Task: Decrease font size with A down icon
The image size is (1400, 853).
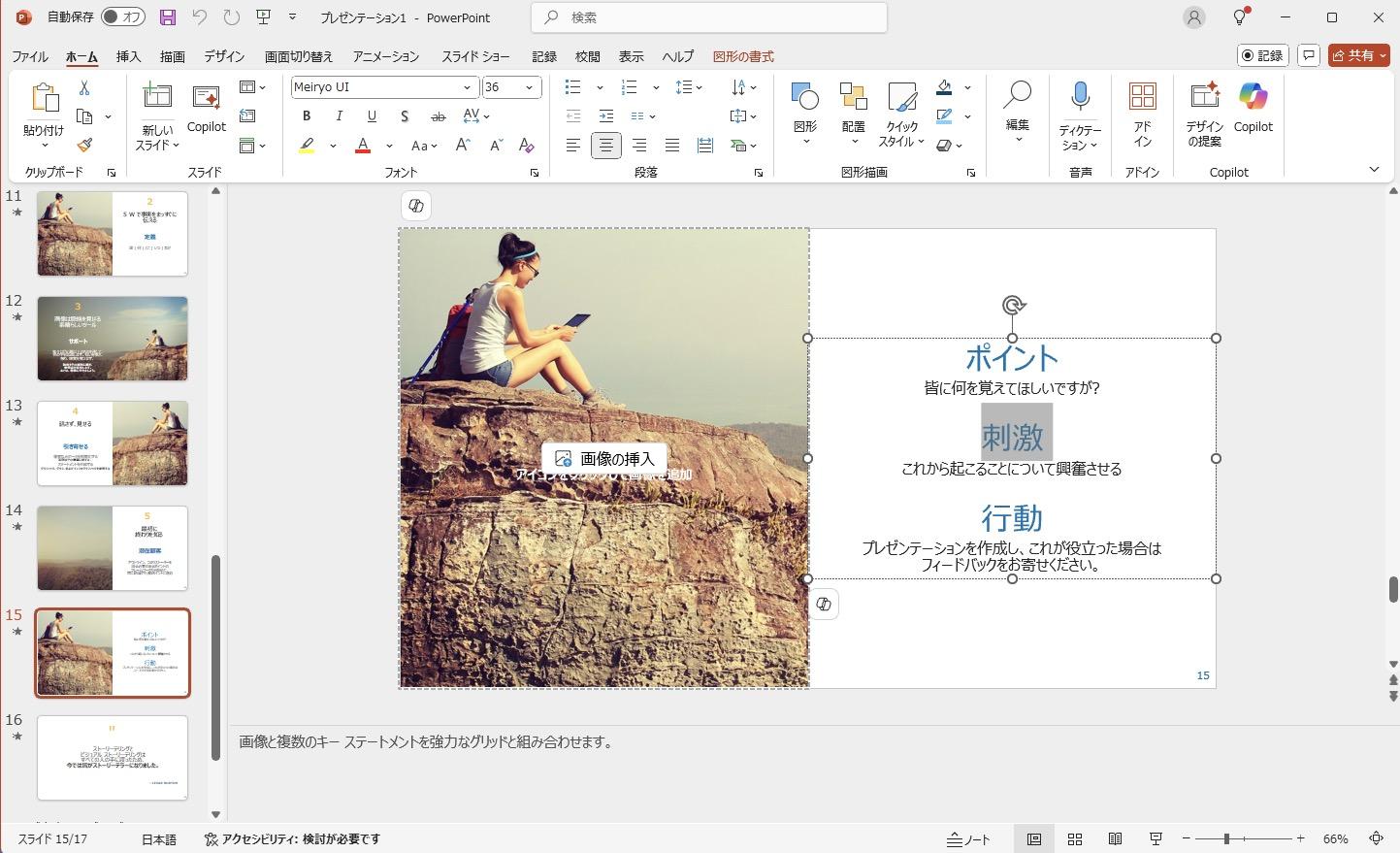Action: [x=496, y=146]
